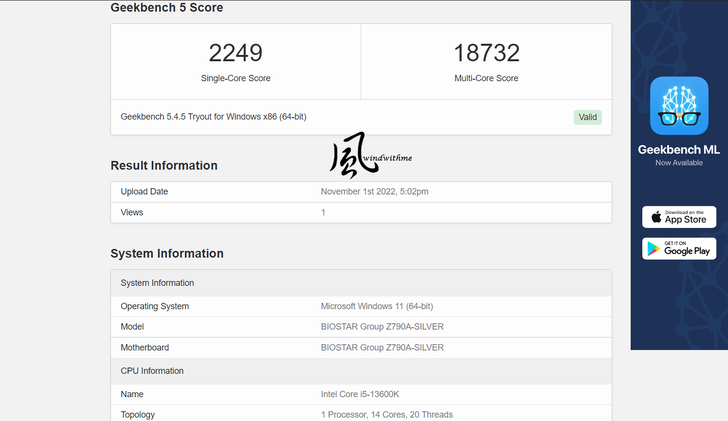Image resolution: width=728 pixels, height=421 pixels.
Task: Click the Geekbench 5 Score heading
Action: 166,8
